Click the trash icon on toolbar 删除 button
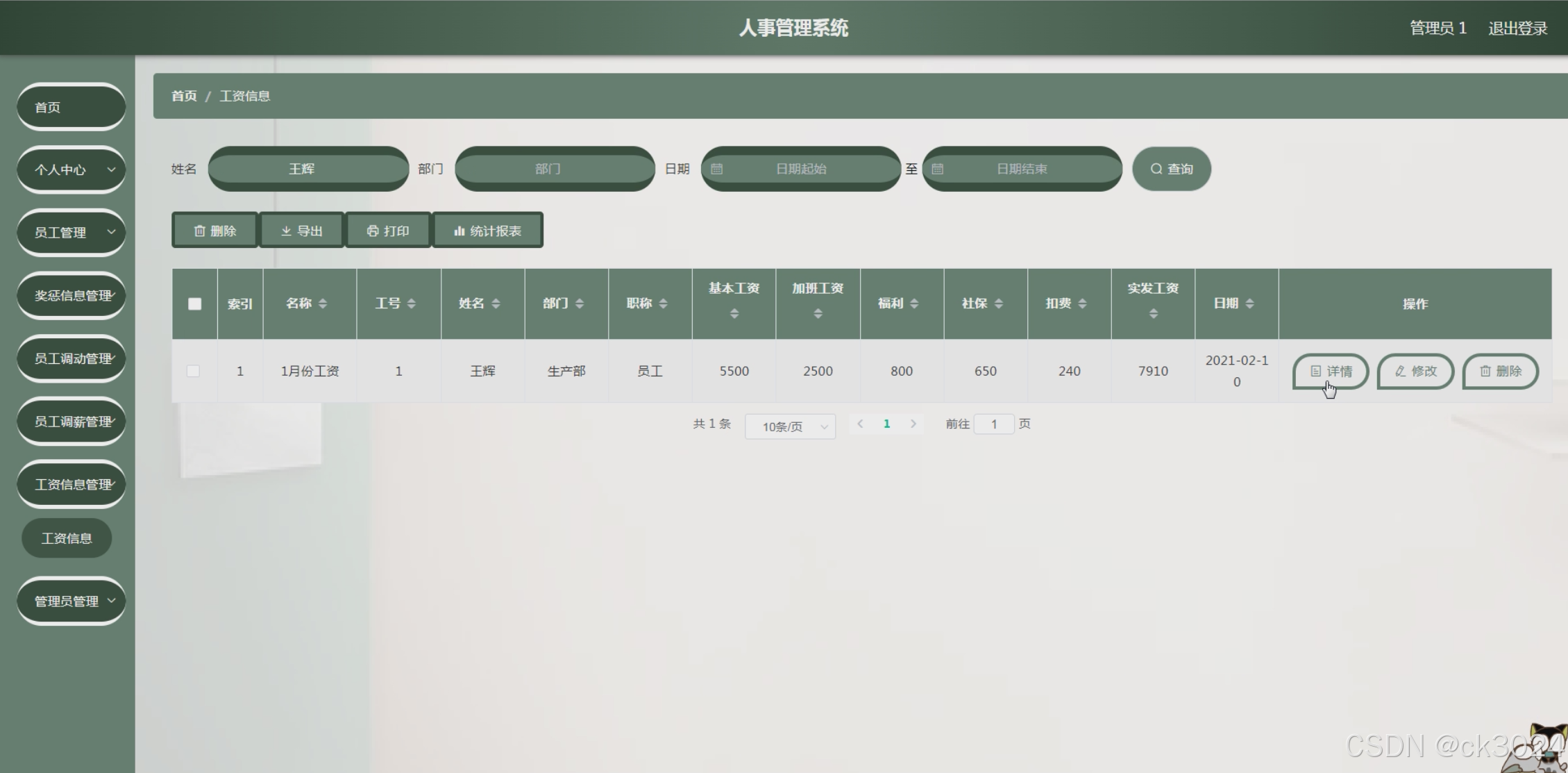The height and width of the screenshot is (773, 1568). pyautogui.click(x=199, y=231)
